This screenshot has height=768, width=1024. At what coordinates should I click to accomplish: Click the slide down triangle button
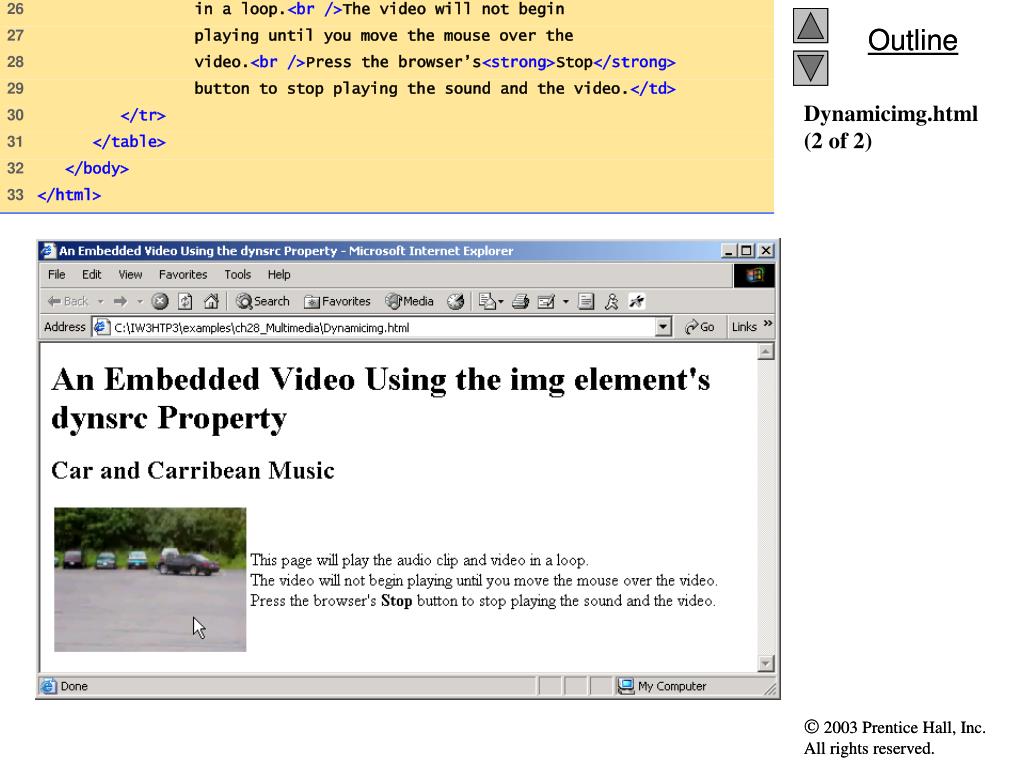pyautogui.click(x=810, y=68)
